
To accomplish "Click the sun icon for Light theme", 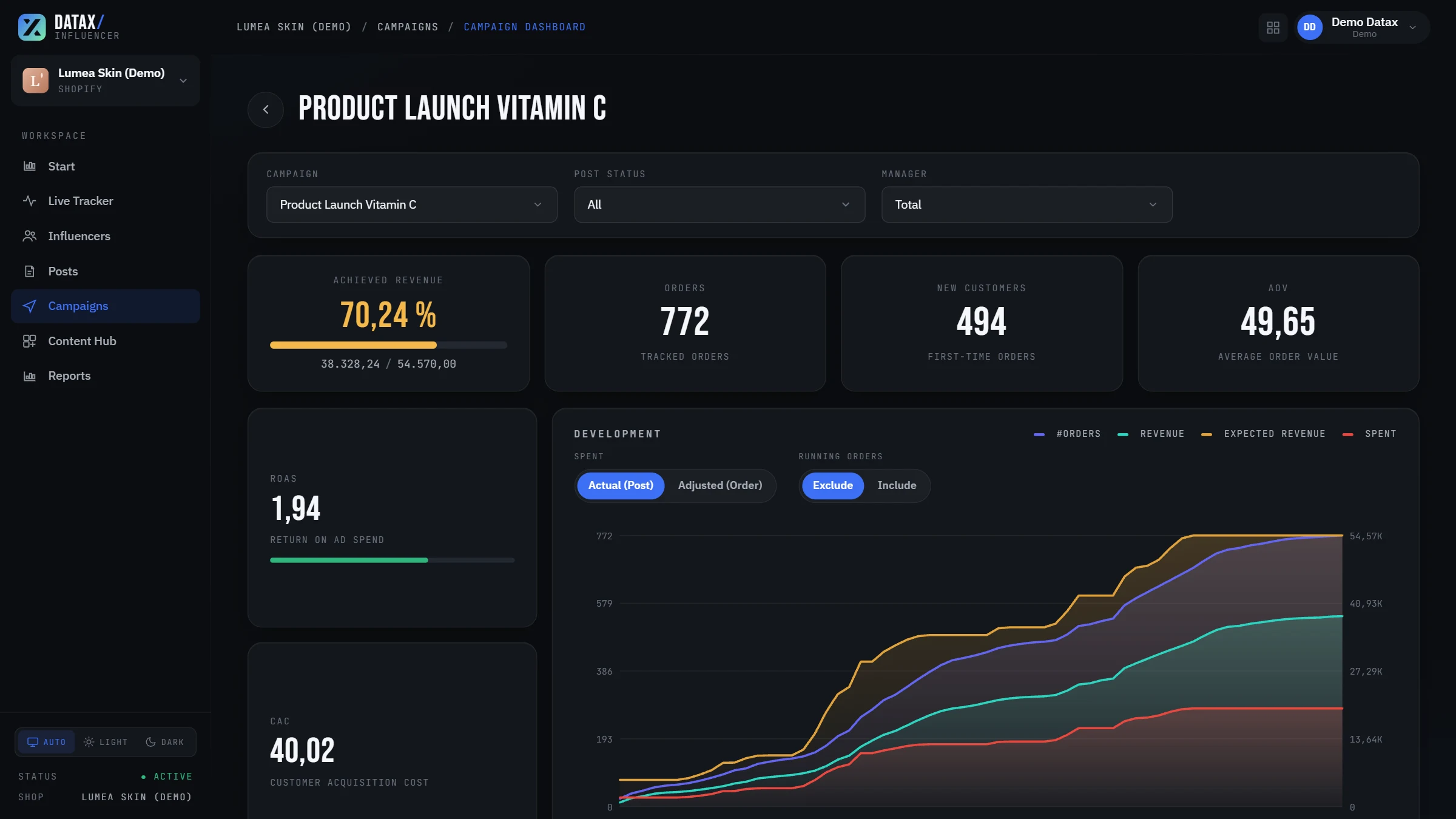I will (x=89, y=742).
